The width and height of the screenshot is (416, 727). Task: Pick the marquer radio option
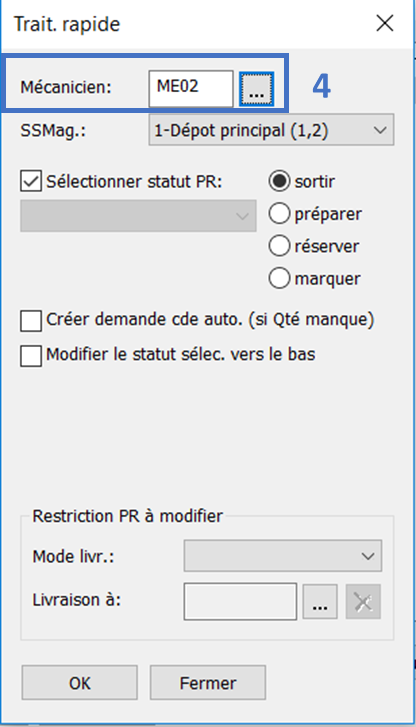(279, 278)
